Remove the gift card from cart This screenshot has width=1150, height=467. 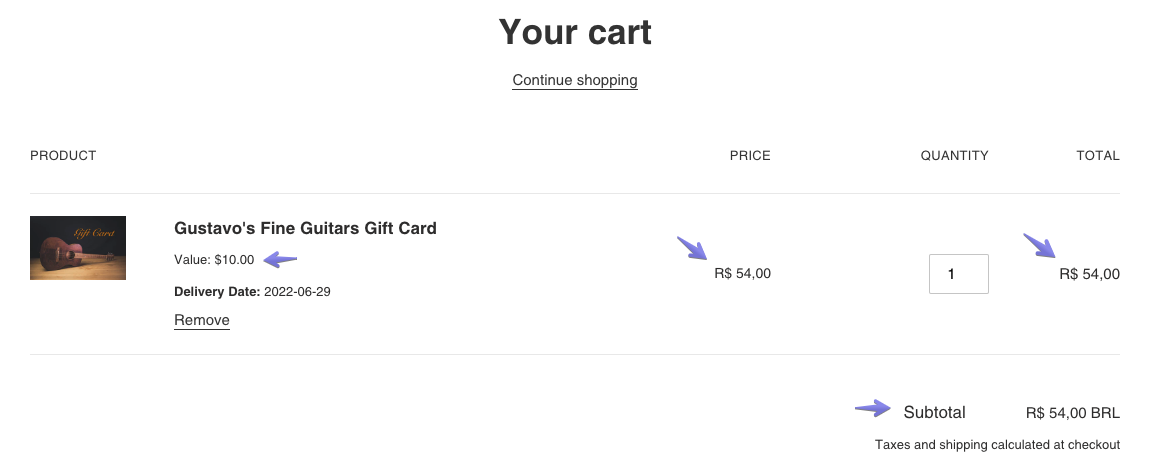[202, 320]
